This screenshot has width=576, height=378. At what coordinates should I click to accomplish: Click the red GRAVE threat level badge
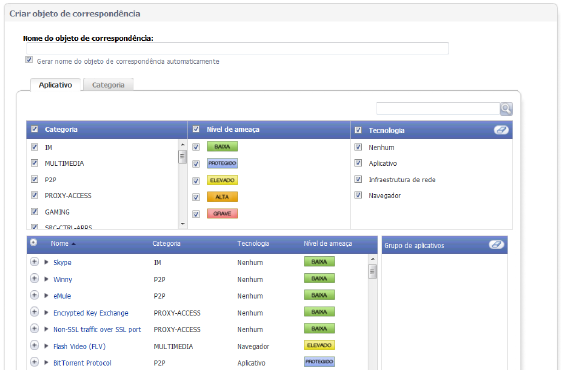pyautogui.click(x=222, y=213)
